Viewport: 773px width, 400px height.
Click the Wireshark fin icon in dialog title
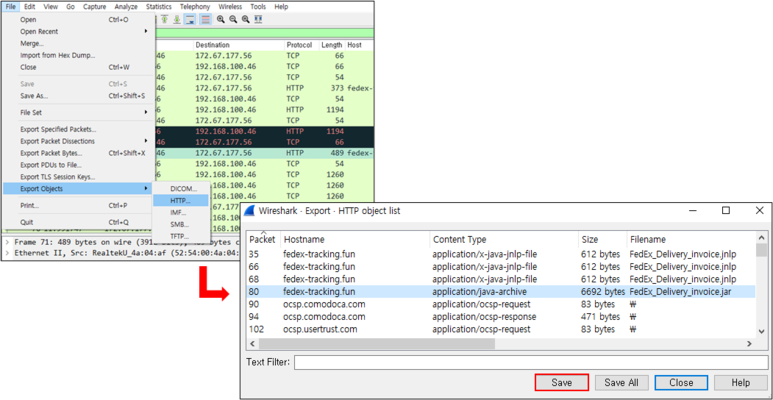pos(250,211)
